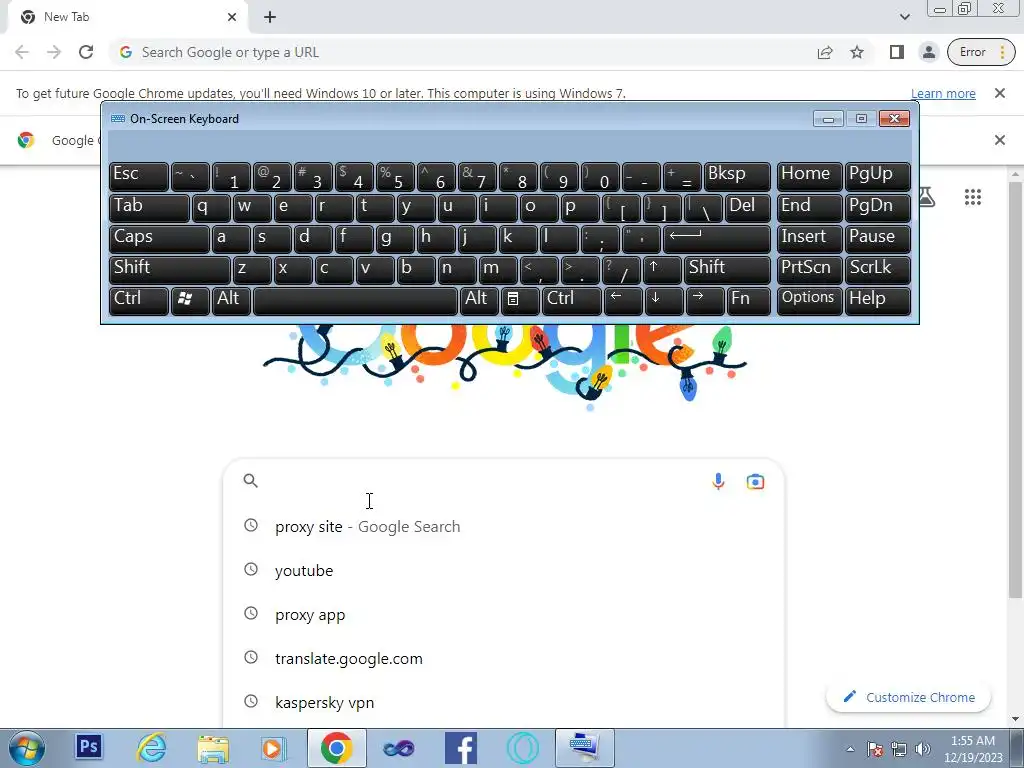Click the Customize Chrome button
The height and width of the screenshot is (768, 1024).
[x=908, y=697]
